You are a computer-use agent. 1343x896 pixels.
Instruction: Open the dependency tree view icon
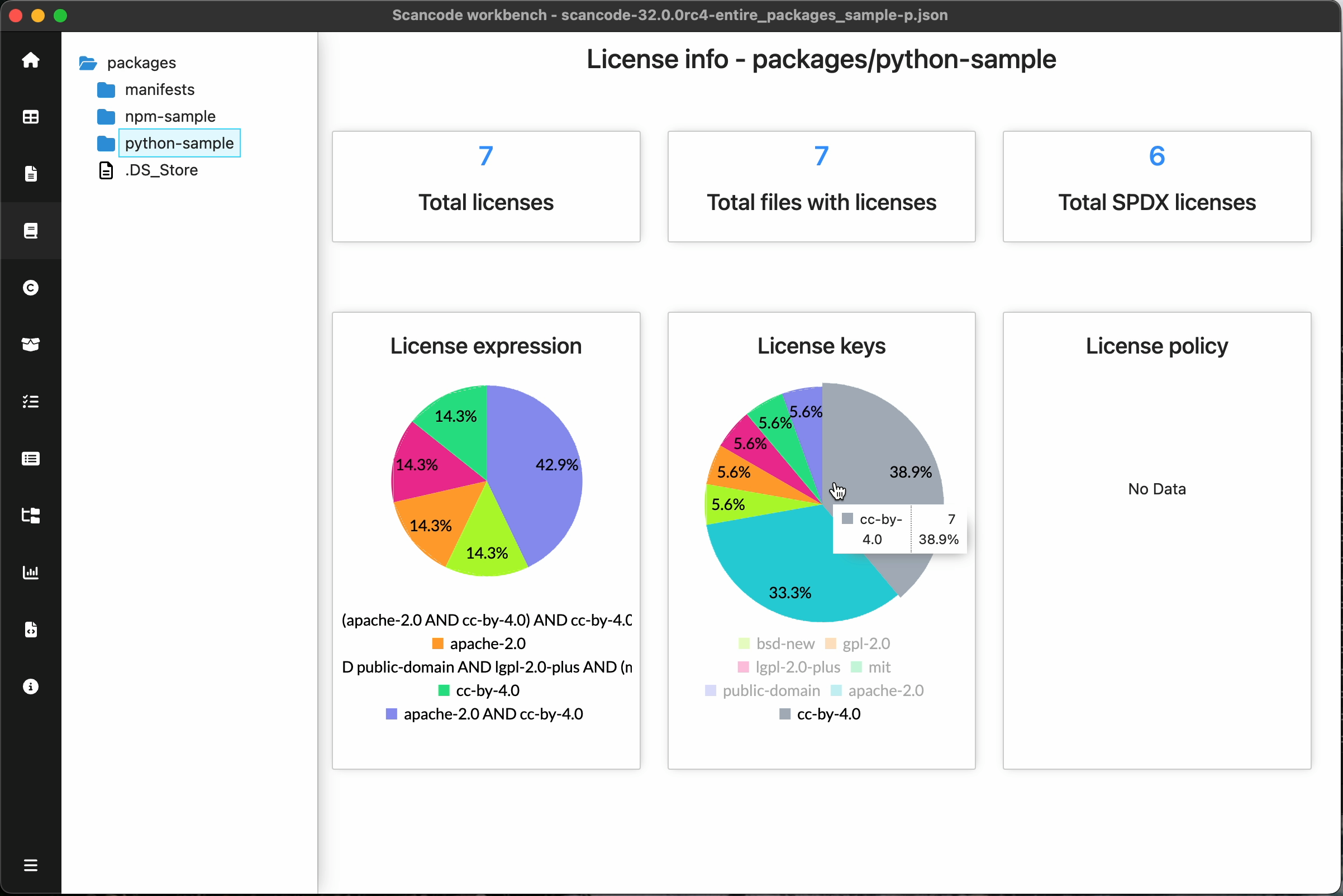pyautogui.click(x=30, y=515)
